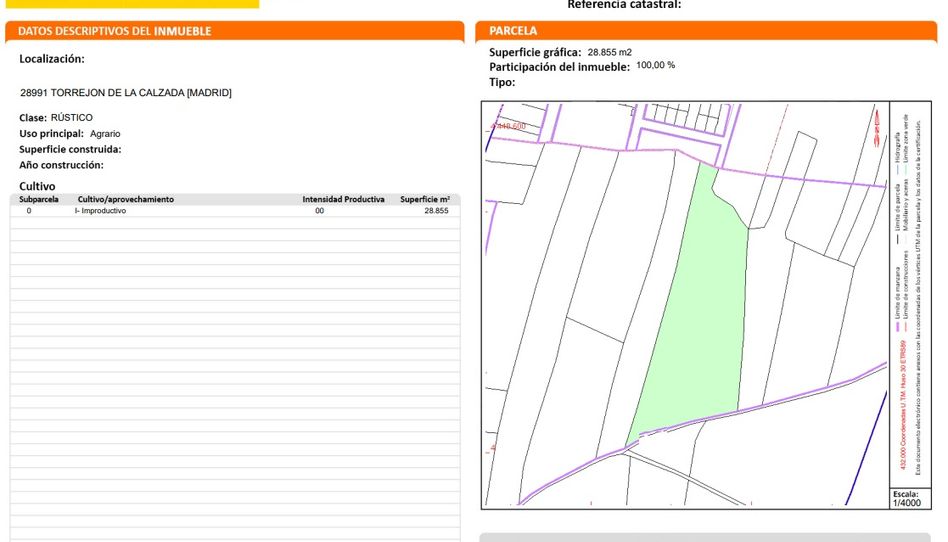Viewport: 948px width, 542px height.
Task: Click the red coordinate label on the map
Action: (x=507, y=127)
